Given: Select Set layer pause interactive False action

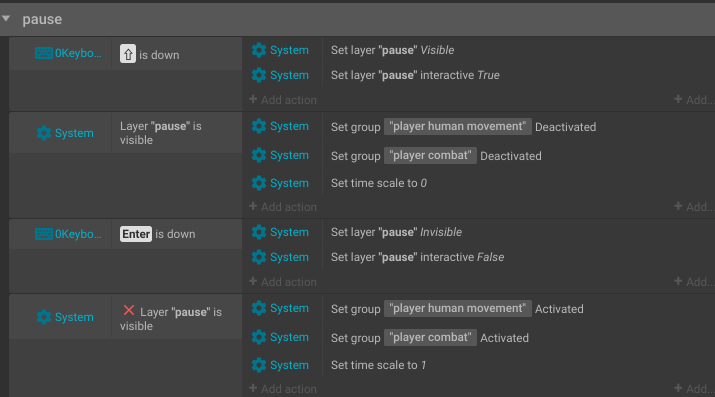Looking at the screenshot, I should [x=417, y=257].
